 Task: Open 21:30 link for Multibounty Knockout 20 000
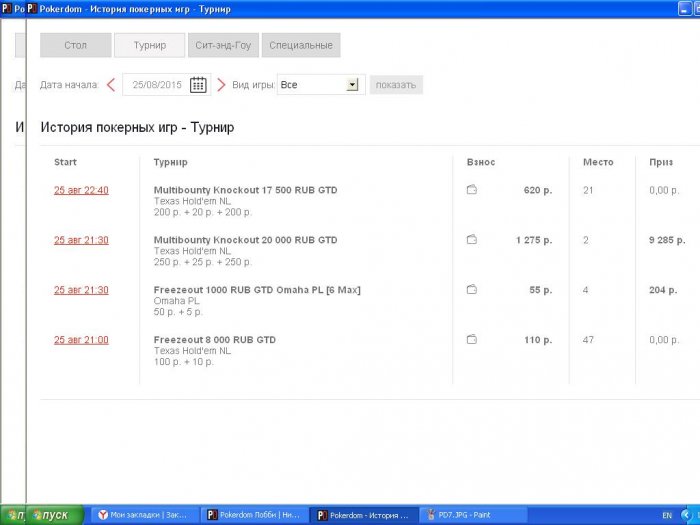(x=81, y=240)
